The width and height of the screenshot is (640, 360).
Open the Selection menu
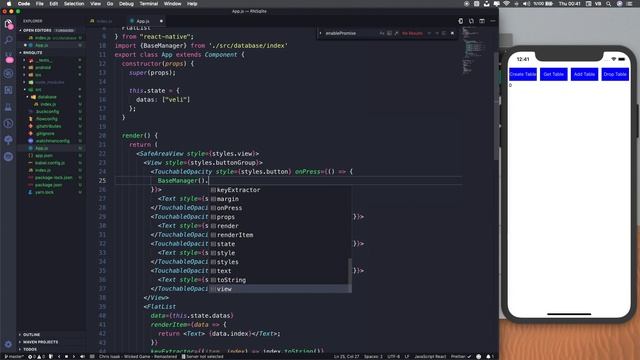(74, 4)
